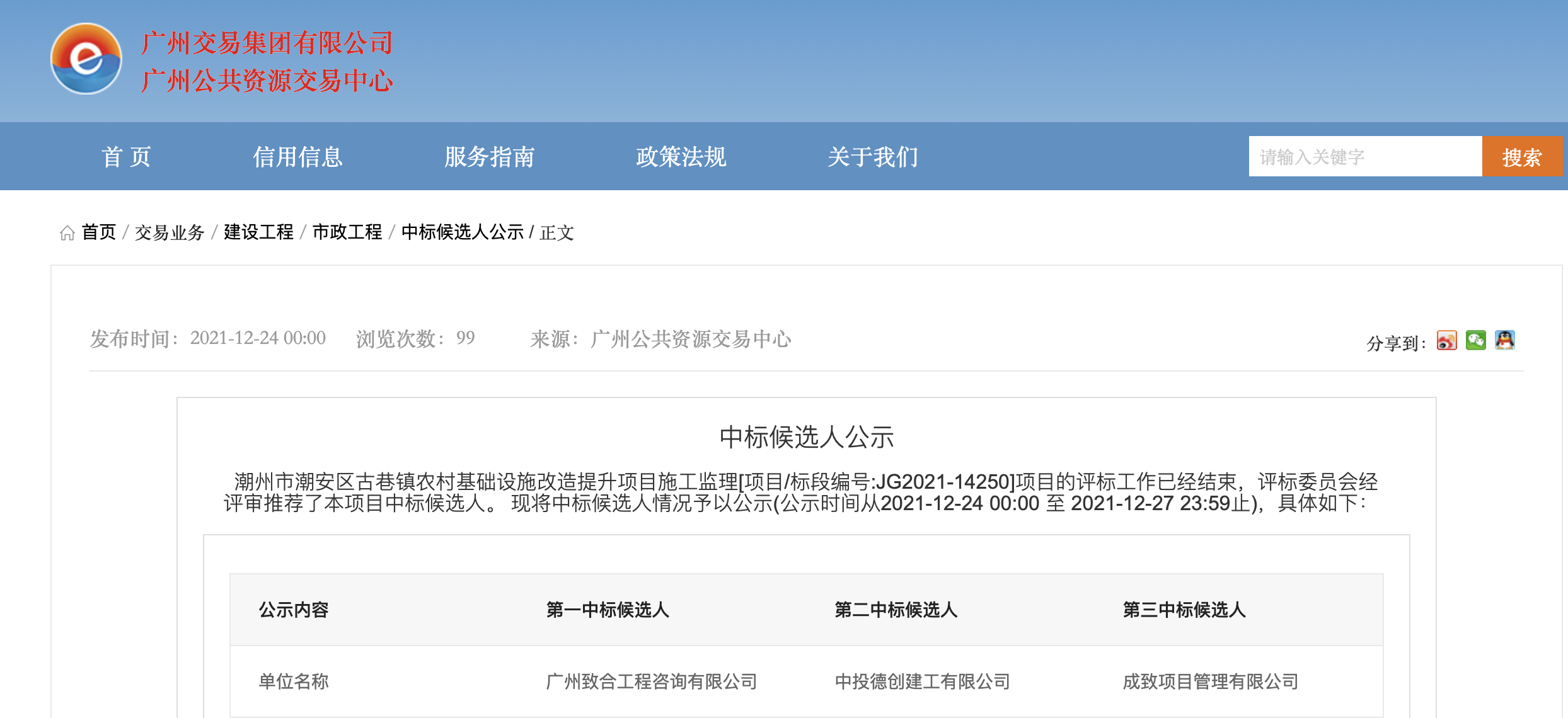
Task: Click the 交易业务 breadcrumb text
Action: [170, 232]
